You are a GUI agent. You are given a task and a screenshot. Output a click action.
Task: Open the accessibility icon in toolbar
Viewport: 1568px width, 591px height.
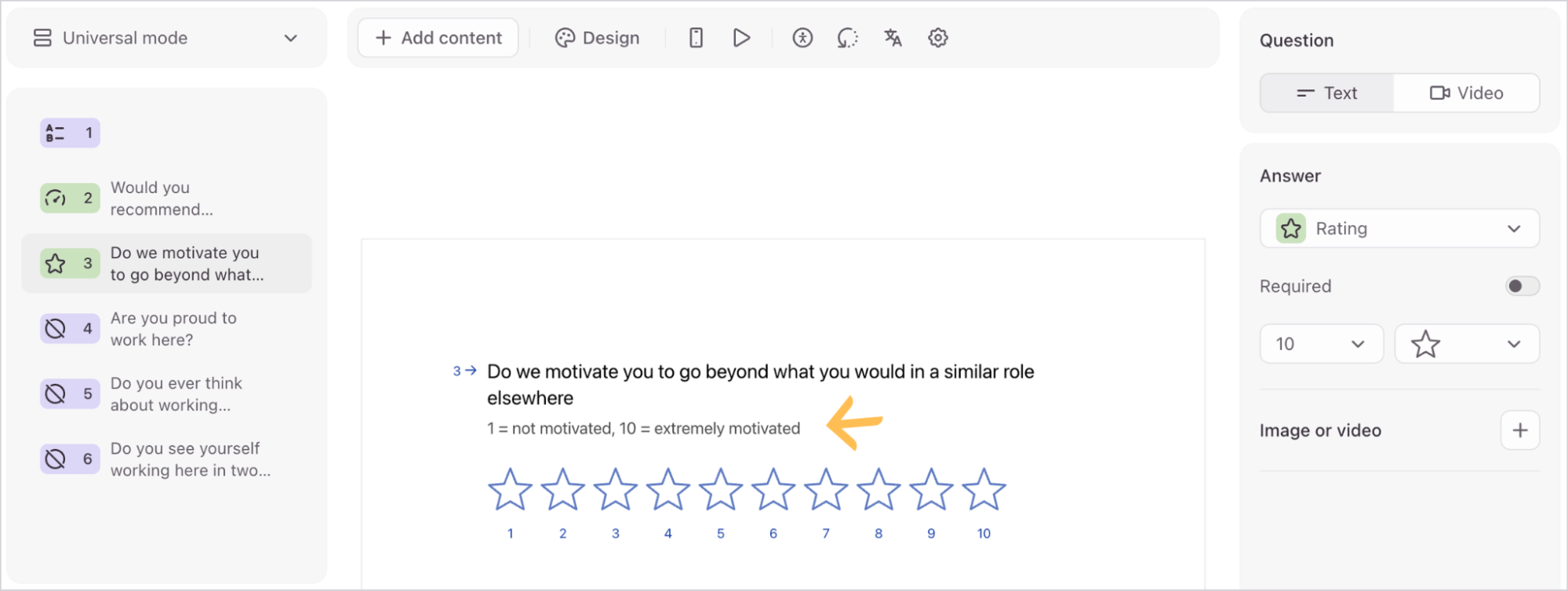tap(802, 38)
